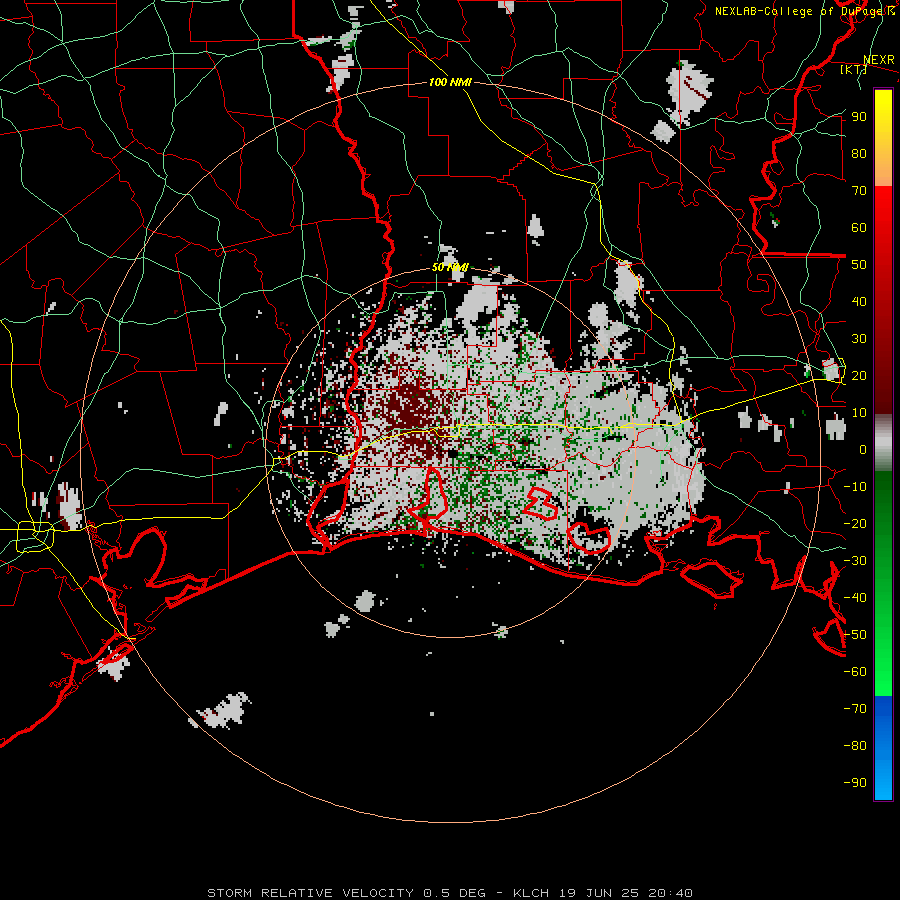Click the "[KT]" units label
900x900 pixels.
tap(854, 69)
